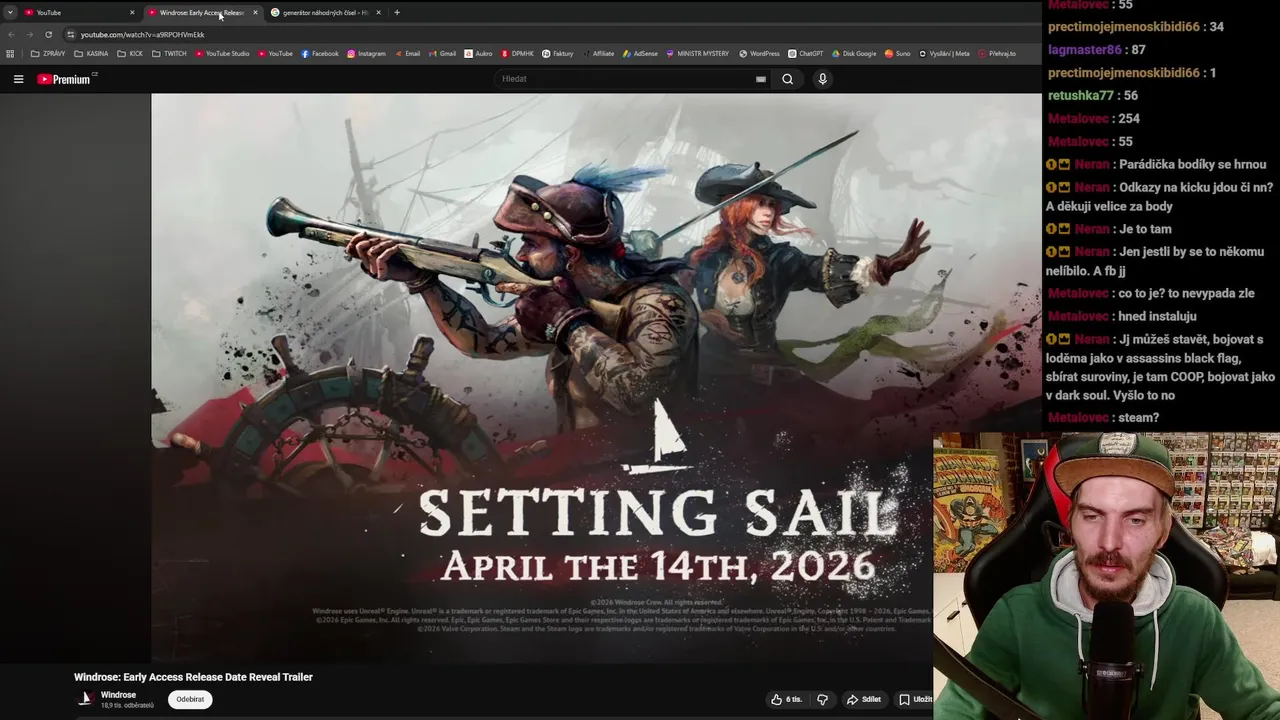Close the generátor náhodných čísel tab
Image resolution: width=1280 pixels, height=720 pixels.
tap(378, 12)
